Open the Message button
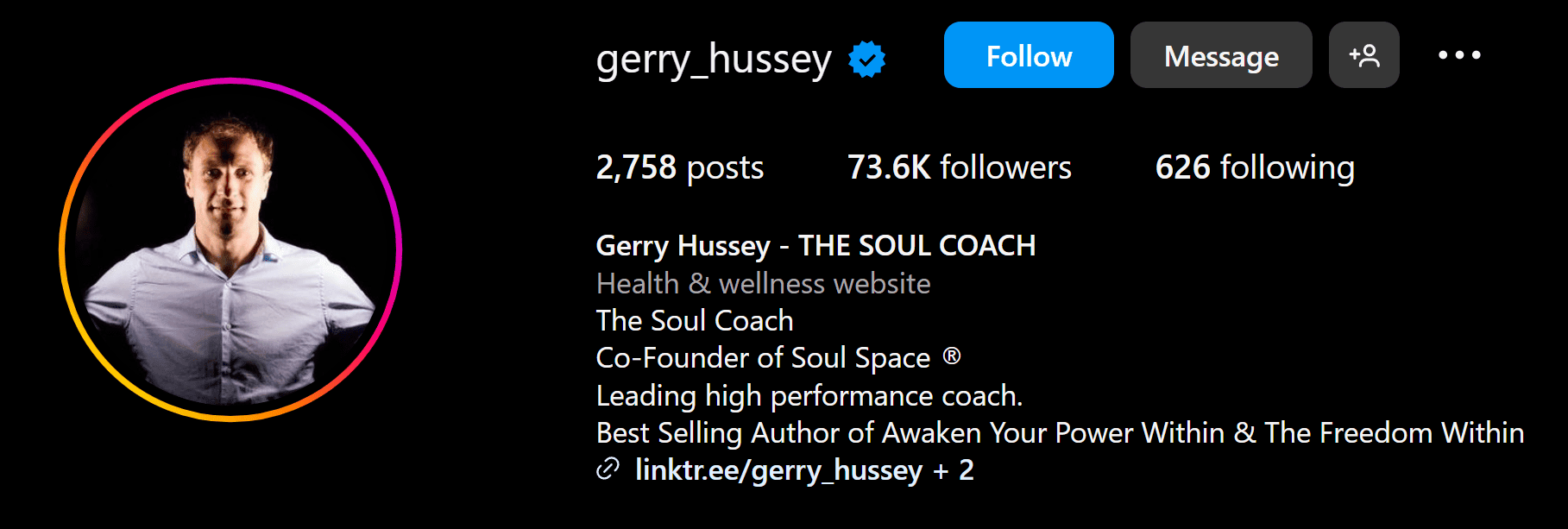Image resolution: width=1568 pixels, height=529 pixels. [x=1221, y=55]
